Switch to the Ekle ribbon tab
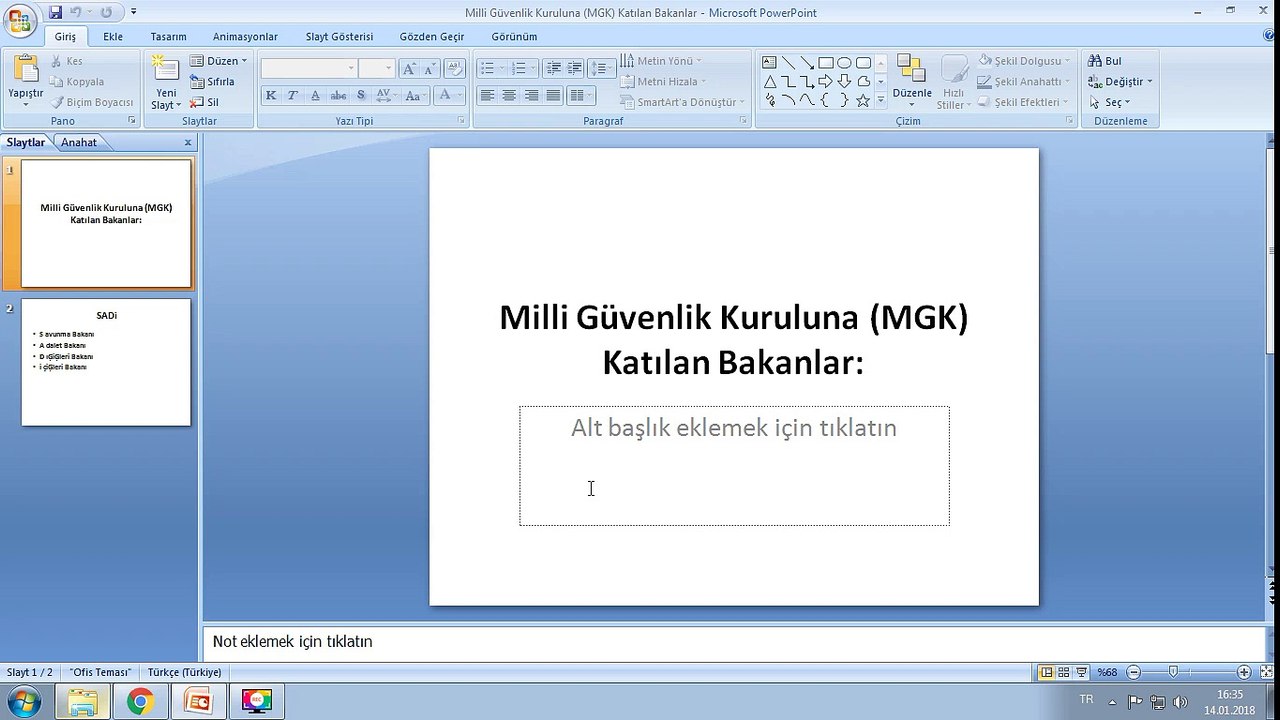This screenshot has width=1280, height=720. (x=113, y=36)
